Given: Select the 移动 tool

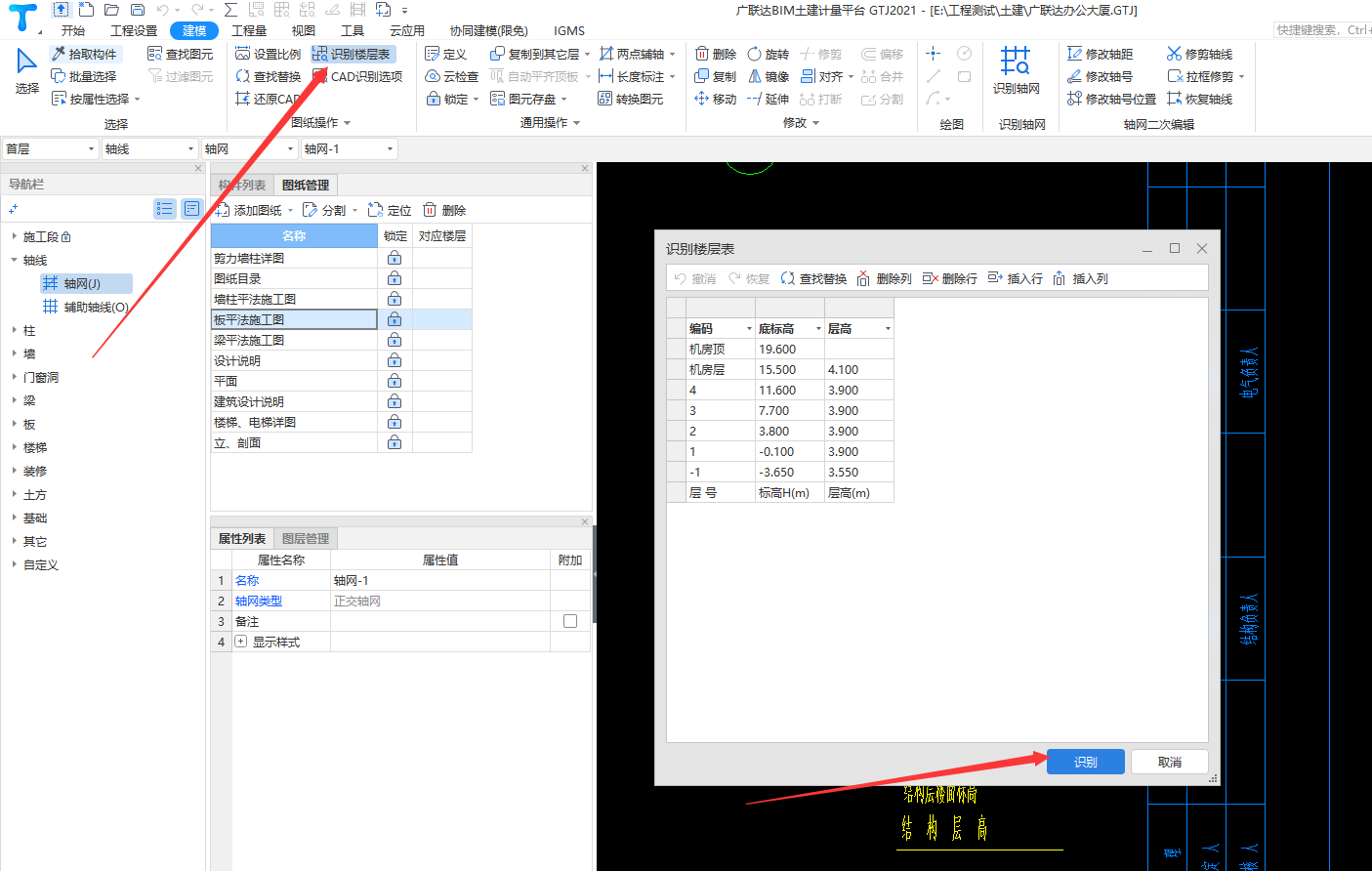Looking at the screenshot, I should (x=716, y=99).
